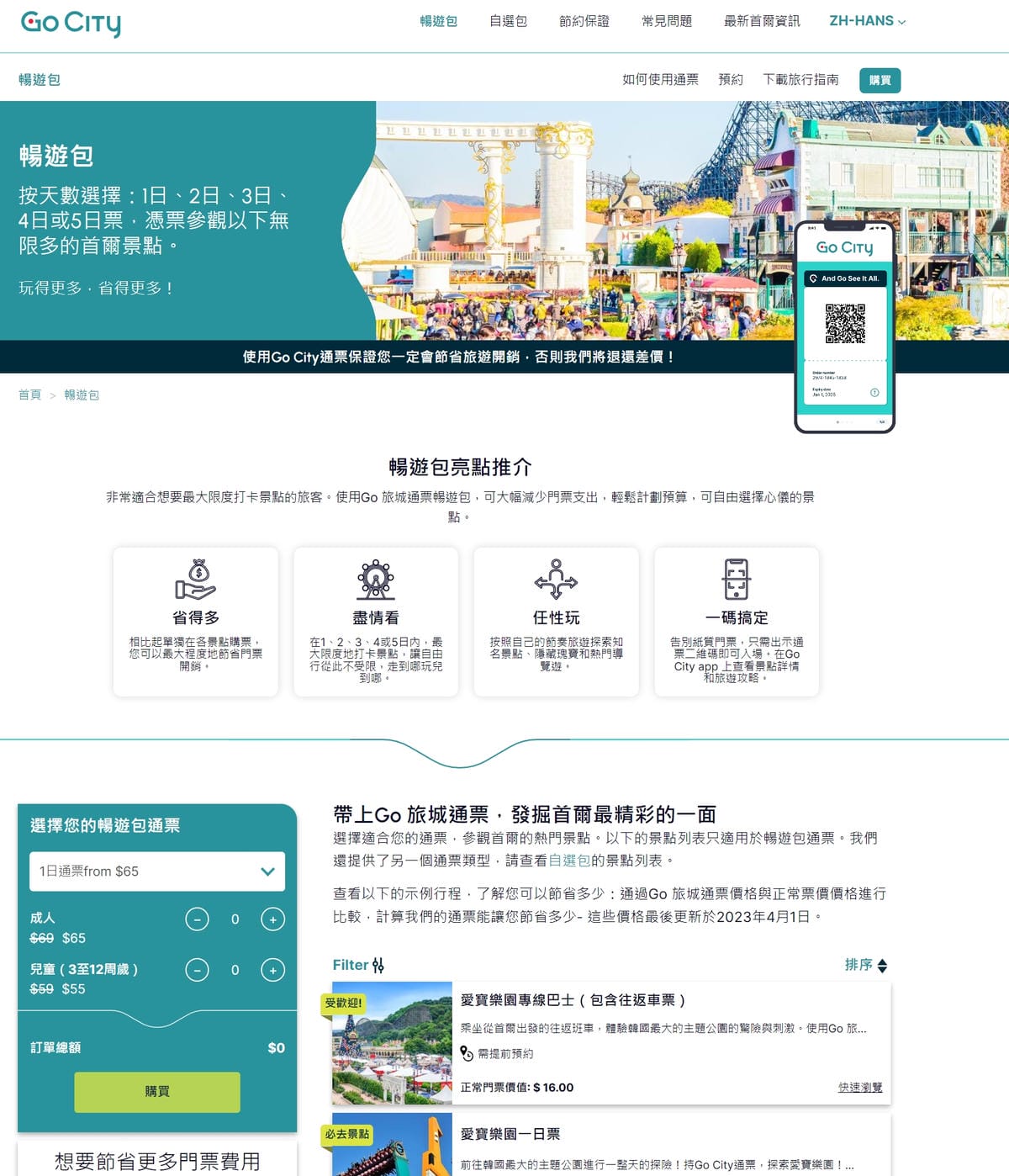
Task: Open the 愛寶樂園專線巴士 title
Action: coord(573,1000)
